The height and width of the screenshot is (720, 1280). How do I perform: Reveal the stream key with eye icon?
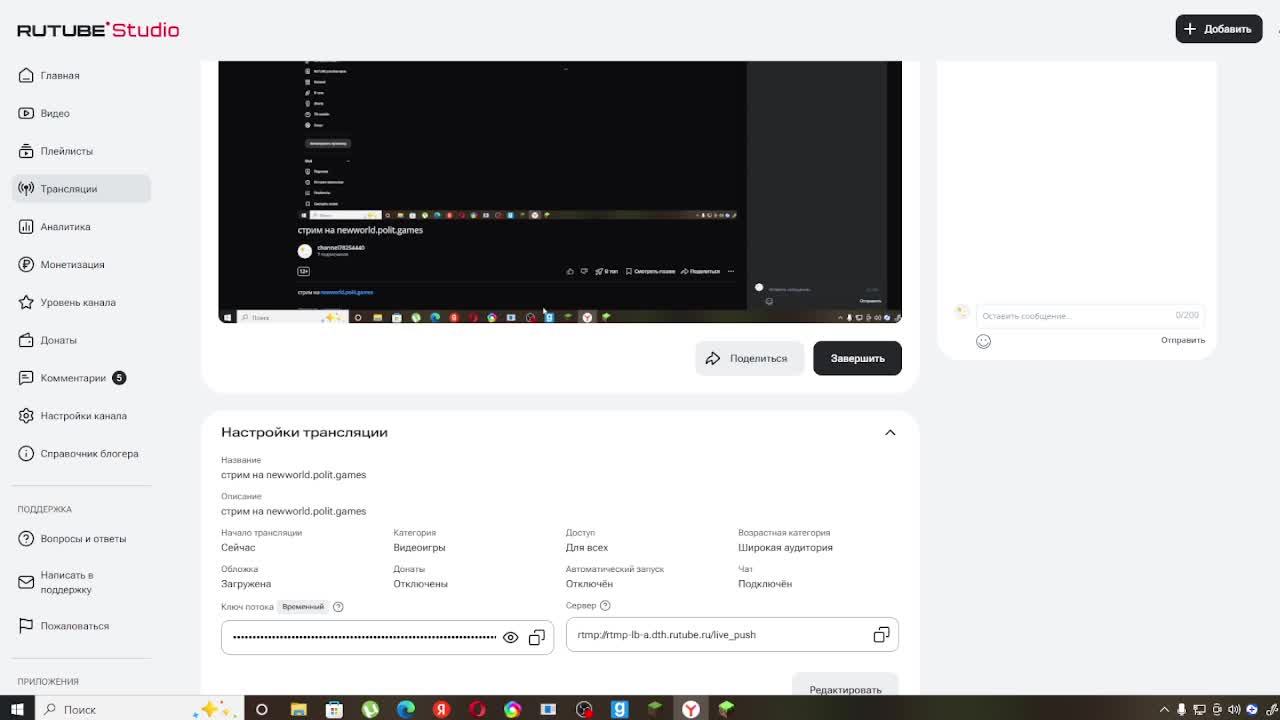click(x=510, y=638)
